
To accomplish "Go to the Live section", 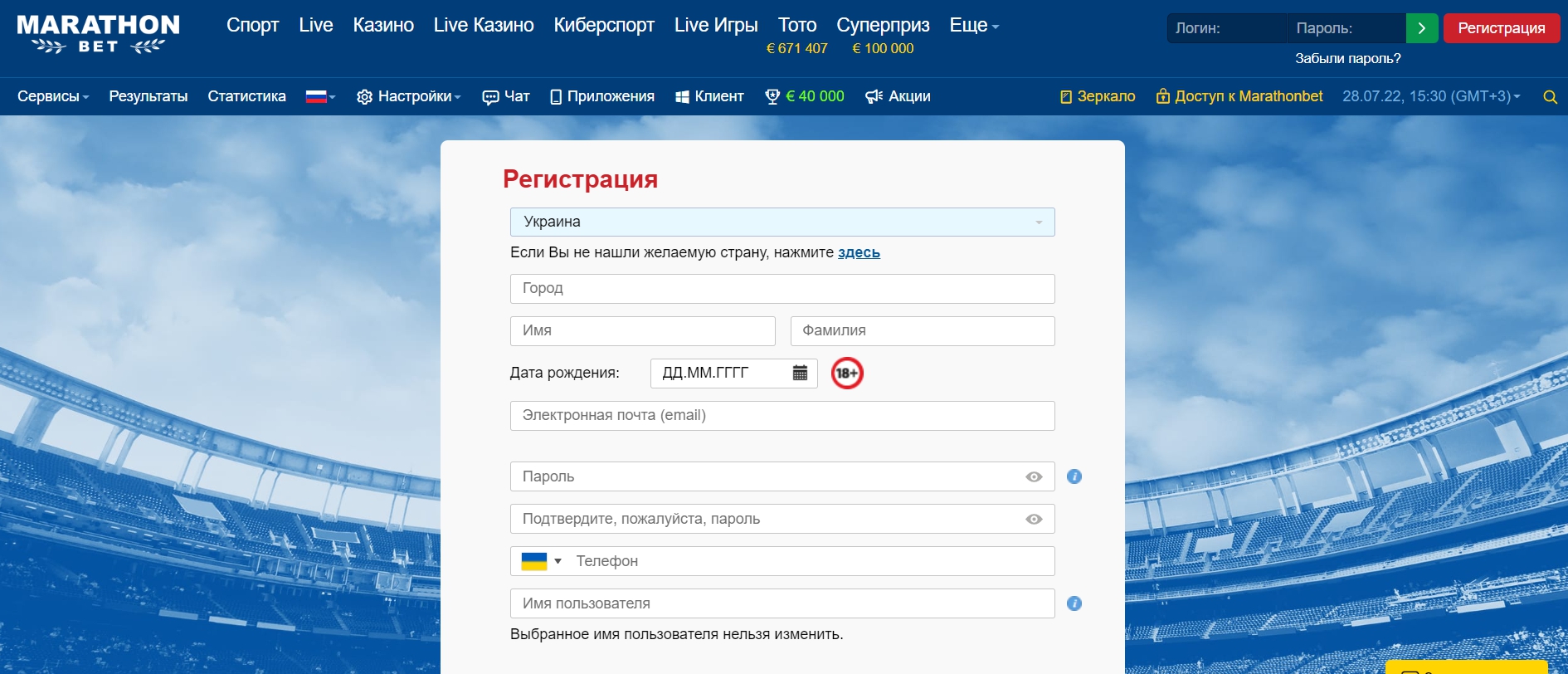I will coord(316,26).
